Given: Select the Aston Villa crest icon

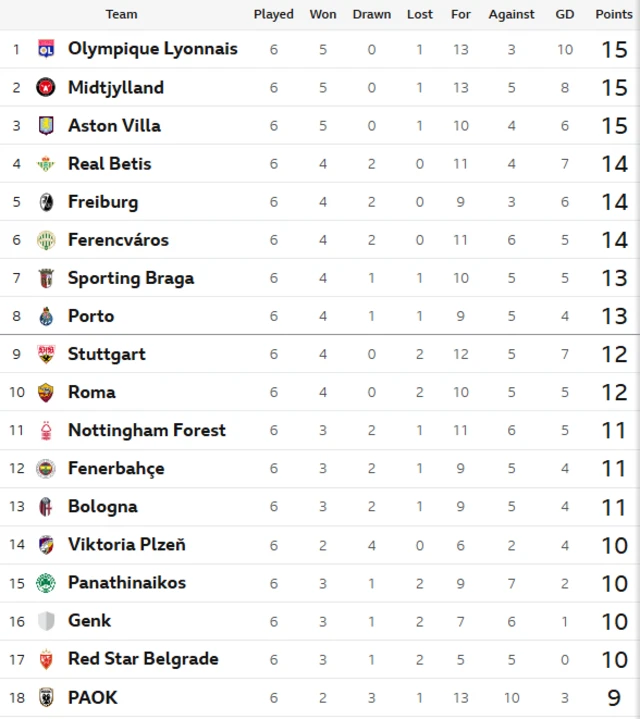Looking at the screenshot, I should click(46, 125).
